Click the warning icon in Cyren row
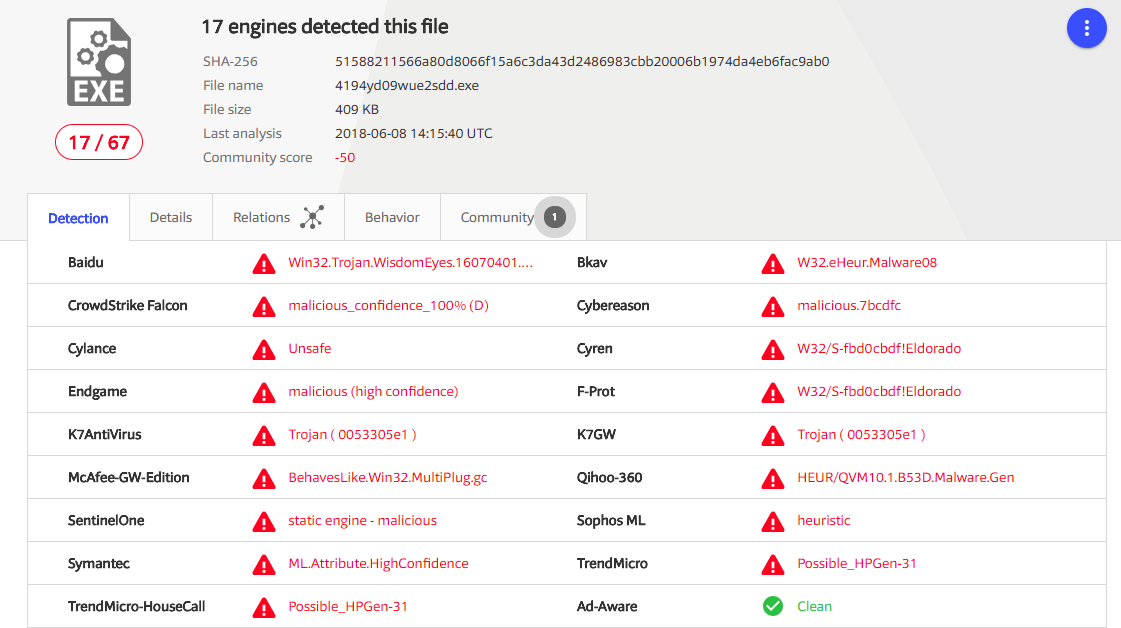Image resolution: width=1121 pixels, height=628 pixels. click(773, 349)
